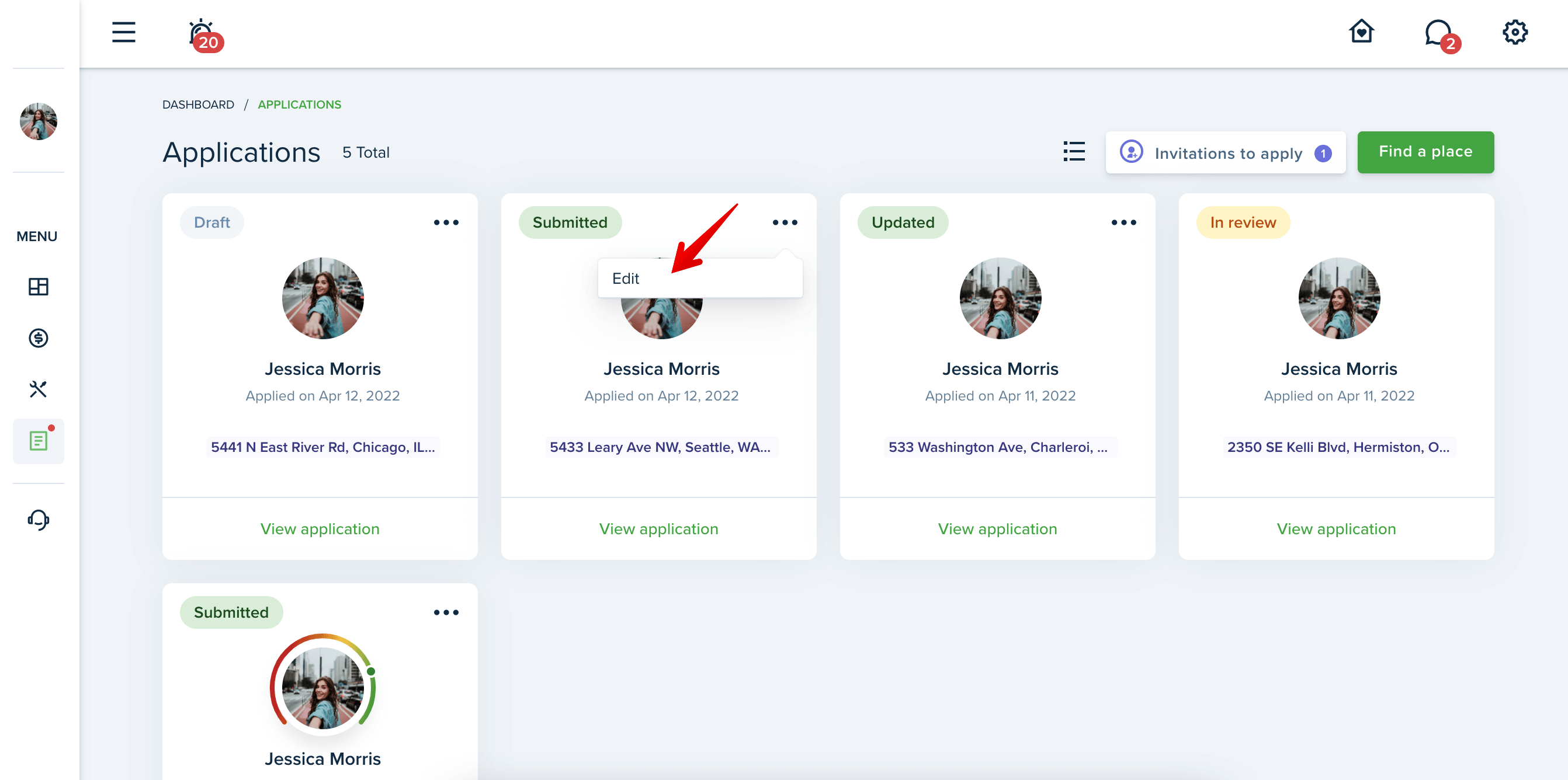View application for Chicago address card

320,529
